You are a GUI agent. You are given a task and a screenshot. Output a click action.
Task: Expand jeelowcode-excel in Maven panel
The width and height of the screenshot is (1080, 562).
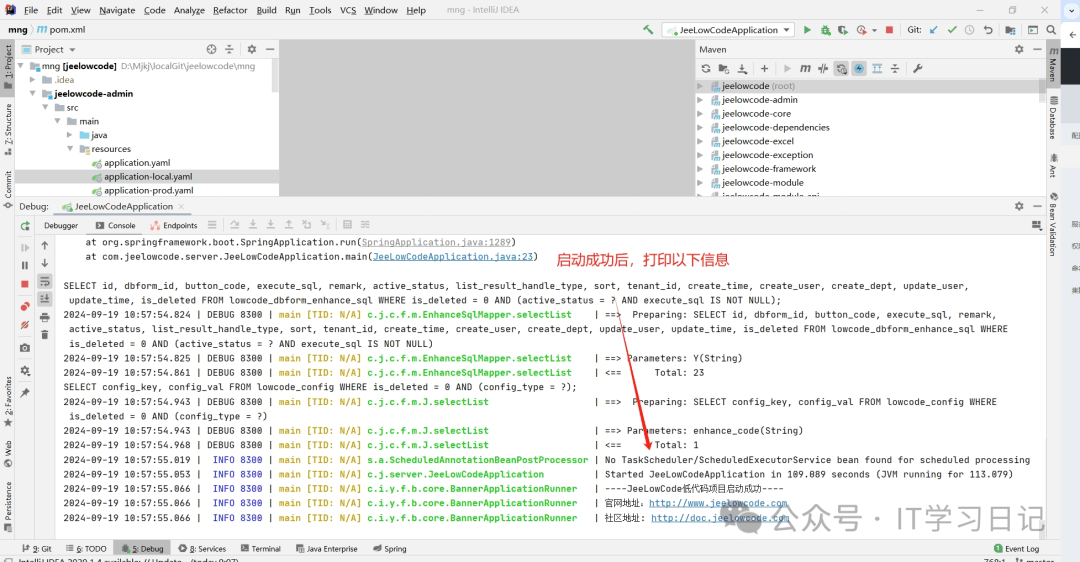tap(700, 141)
